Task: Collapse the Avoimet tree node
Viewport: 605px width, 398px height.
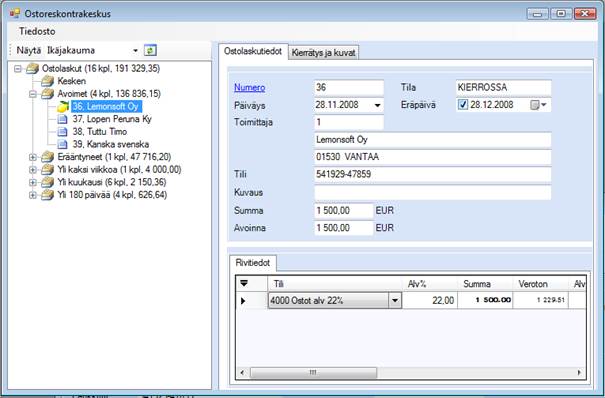Action: pyautogui.click(x=33, y=94)
